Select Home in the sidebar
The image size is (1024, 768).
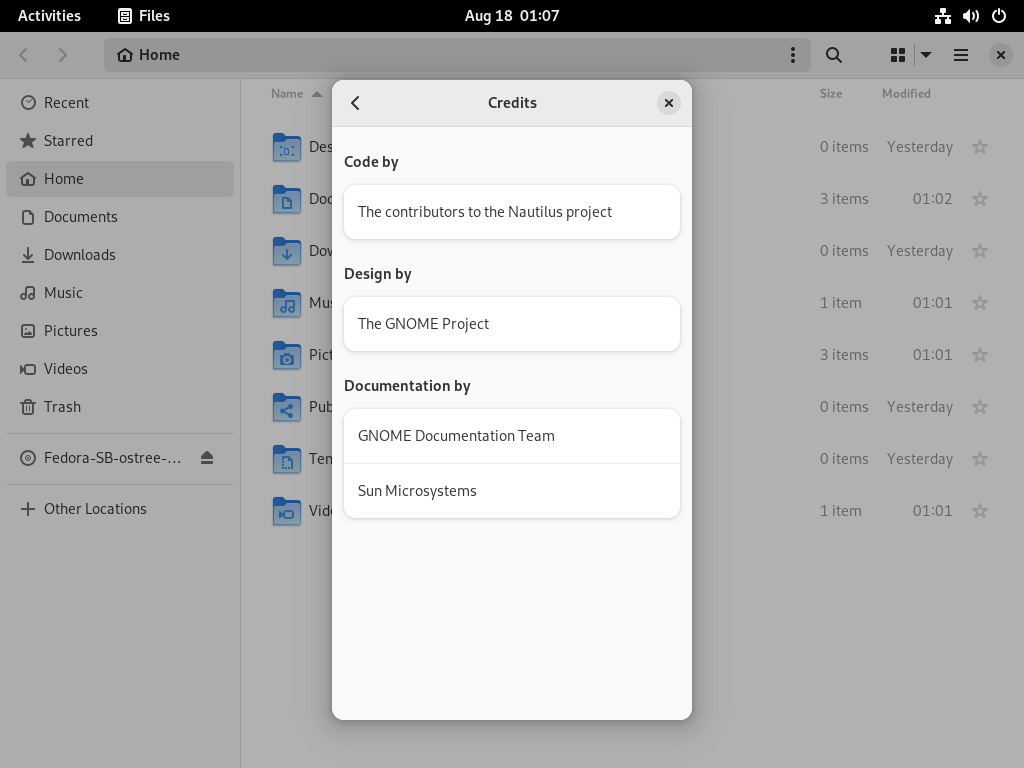pyautogui.click(x=120, y=179)
